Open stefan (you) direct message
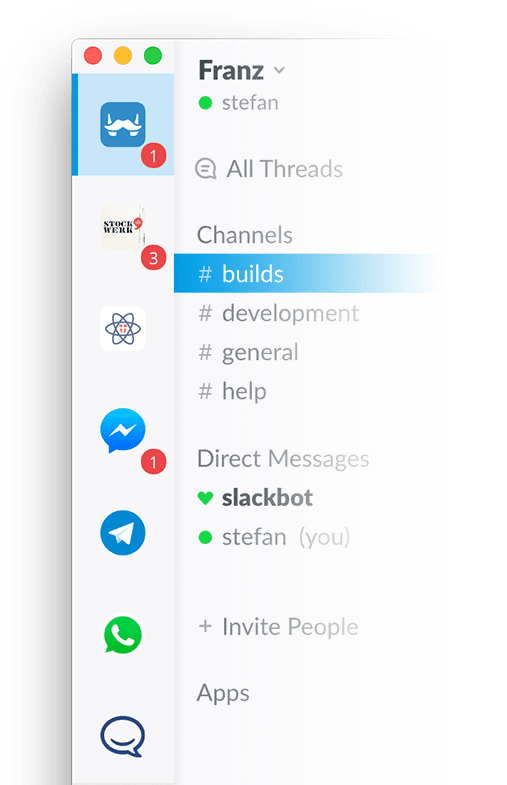Viewport: 507px width, 785px height. tap(274, 537)
